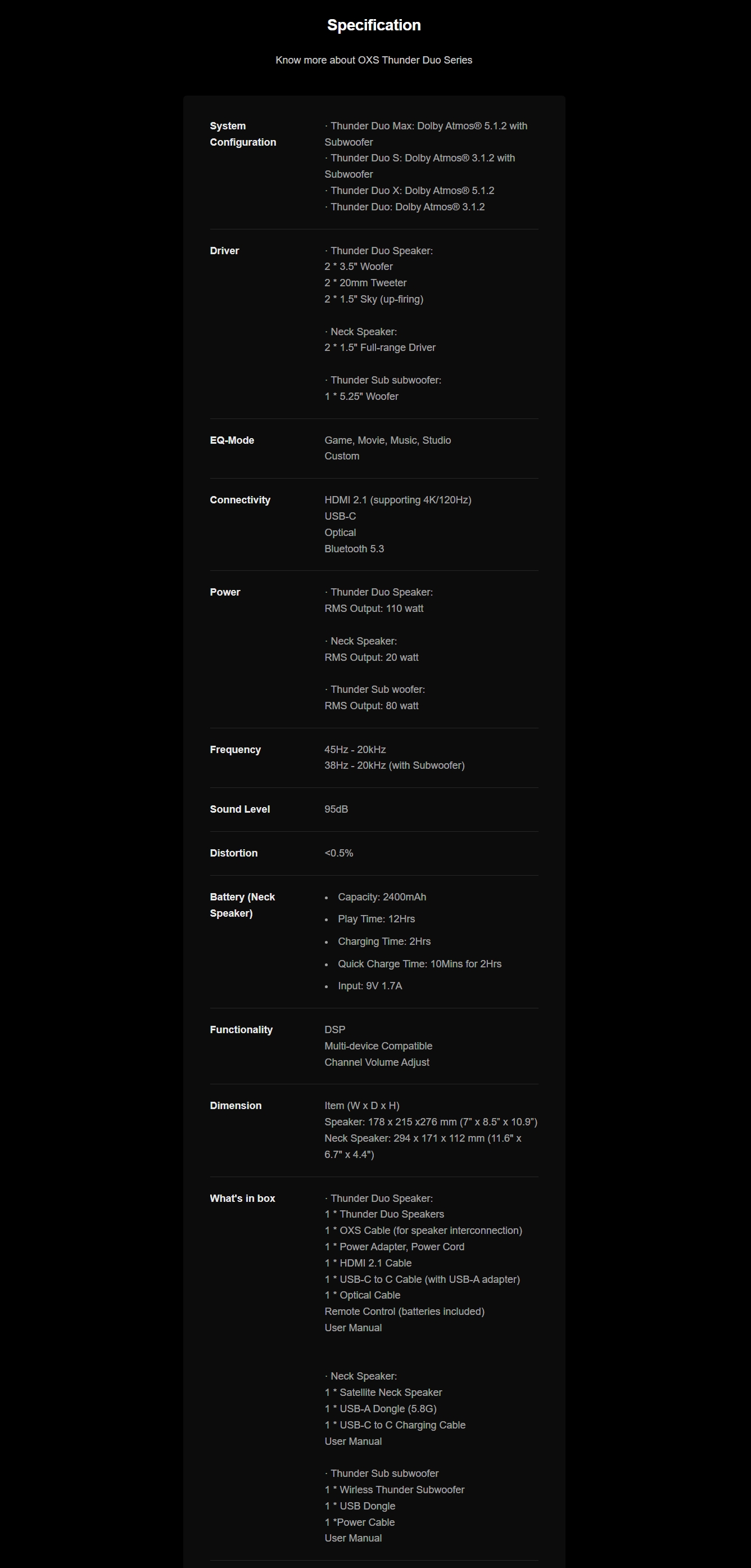Select the 2 * 3.5" Woofer entry
Viewport: 751px width, 1568px height.
359,267
